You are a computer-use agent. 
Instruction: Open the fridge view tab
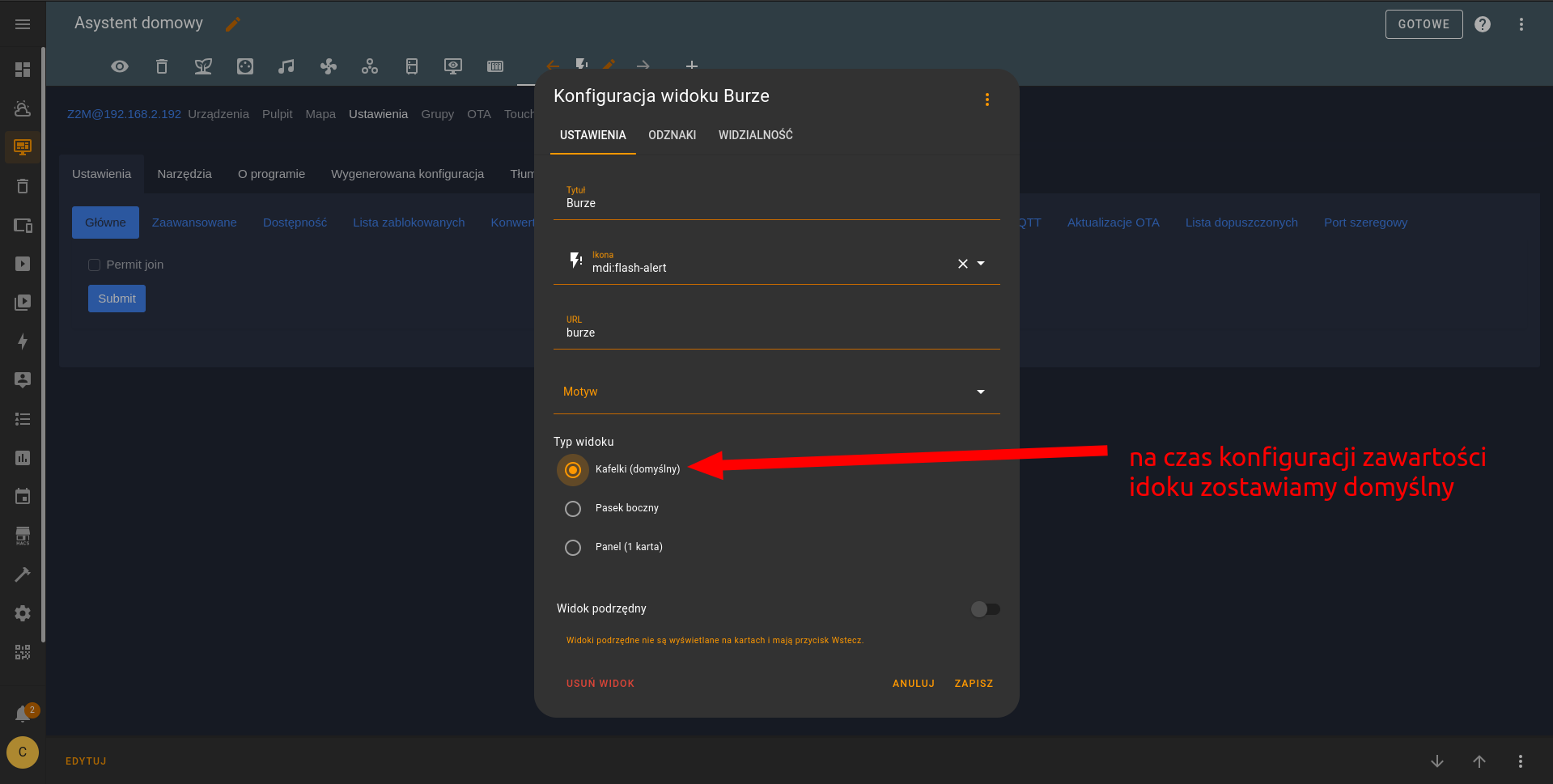click(x=412, y=66)
